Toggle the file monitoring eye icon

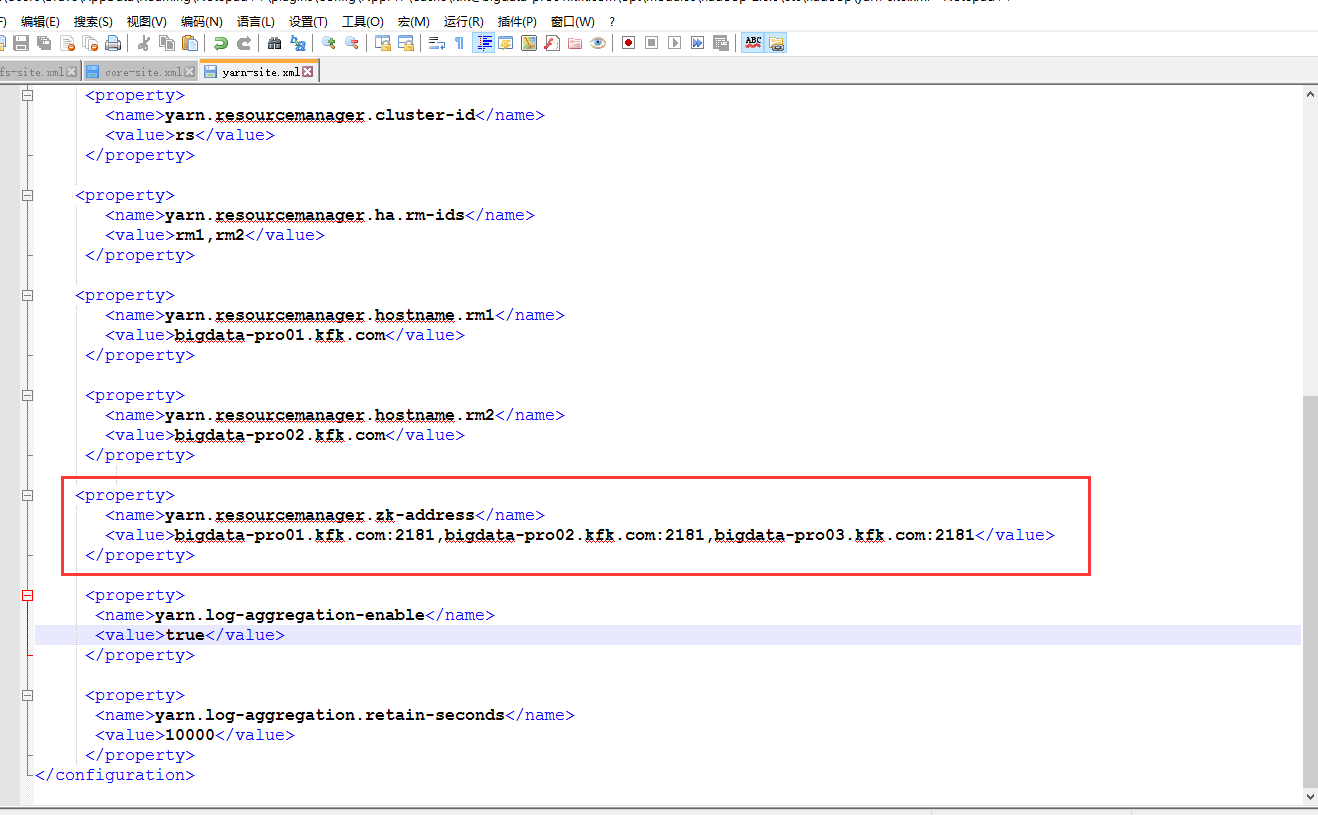[x=597, y=43]
